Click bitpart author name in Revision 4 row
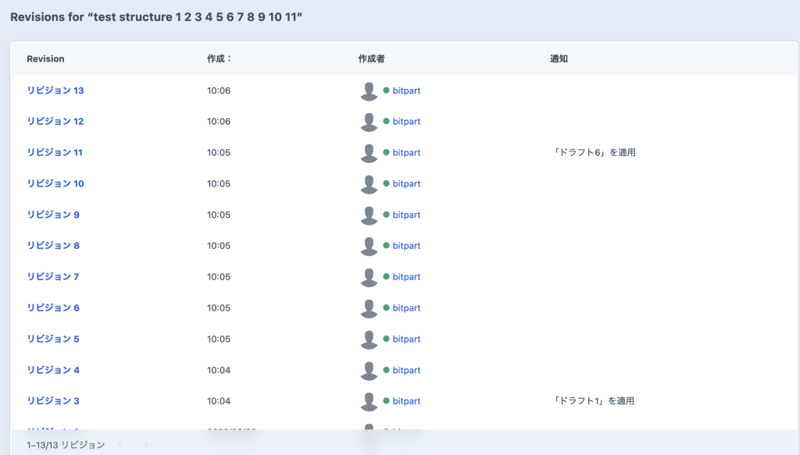This screenshot has height=455, width=800. click(x=406, y=370)
